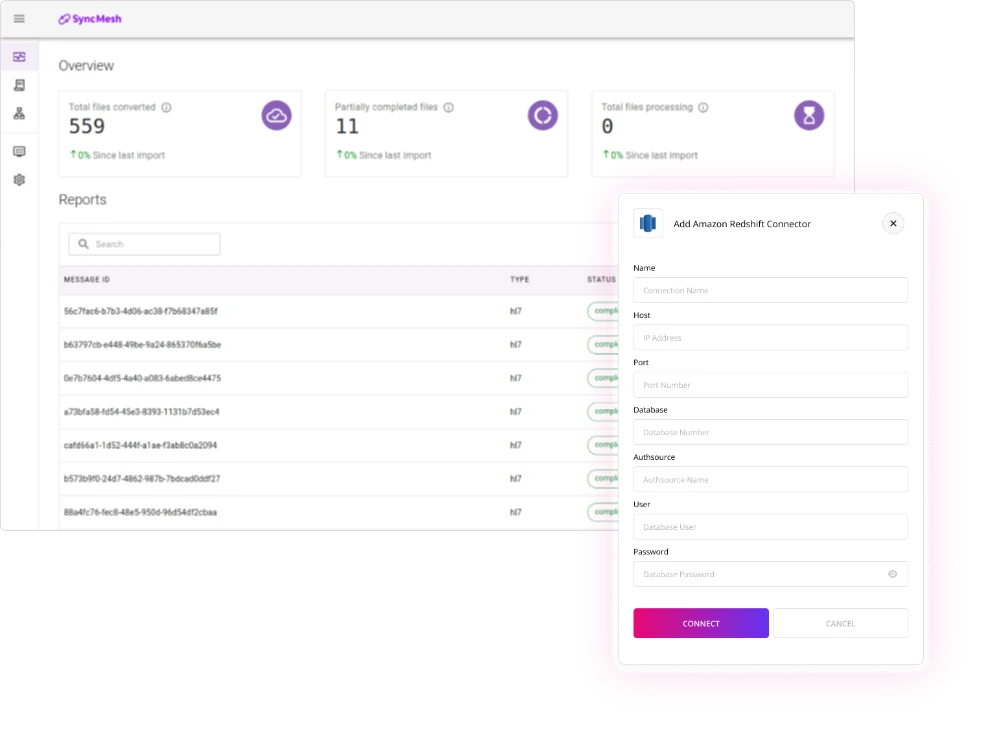Screen dimensions: 987x730
Task: Click the SyncMesh logo
Action: coord(89,18)
